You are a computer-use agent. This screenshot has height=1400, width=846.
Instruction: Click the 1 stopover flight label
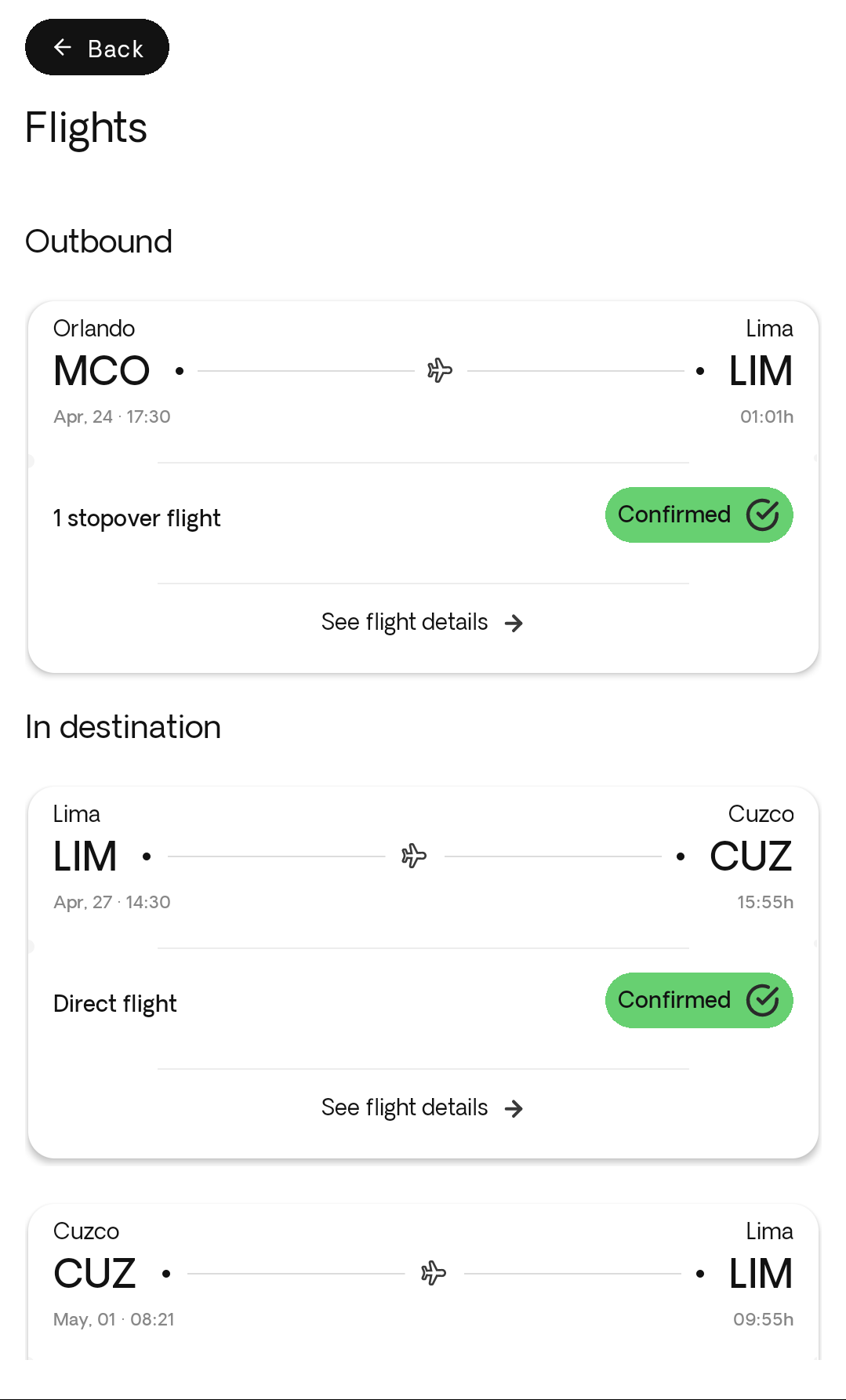click(137, 518)
